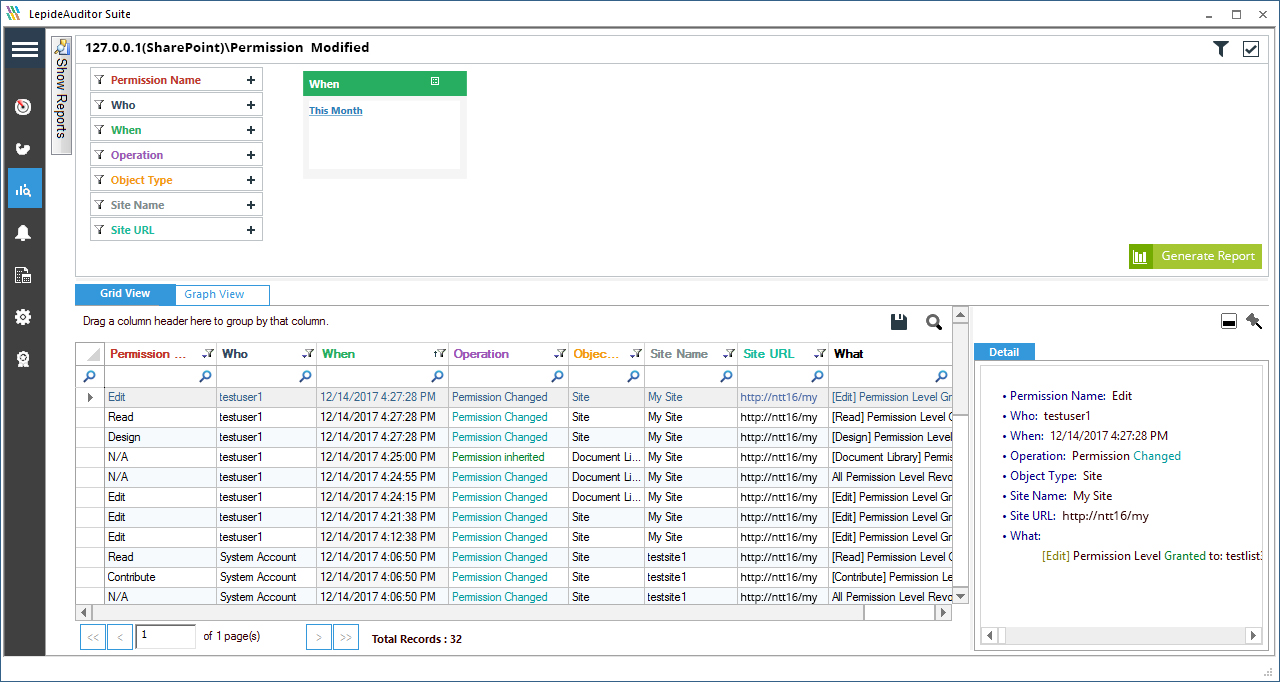This screenshot has height=682, width=1280.
Task: Go to the first page button
Action: (x=93, y=637)
